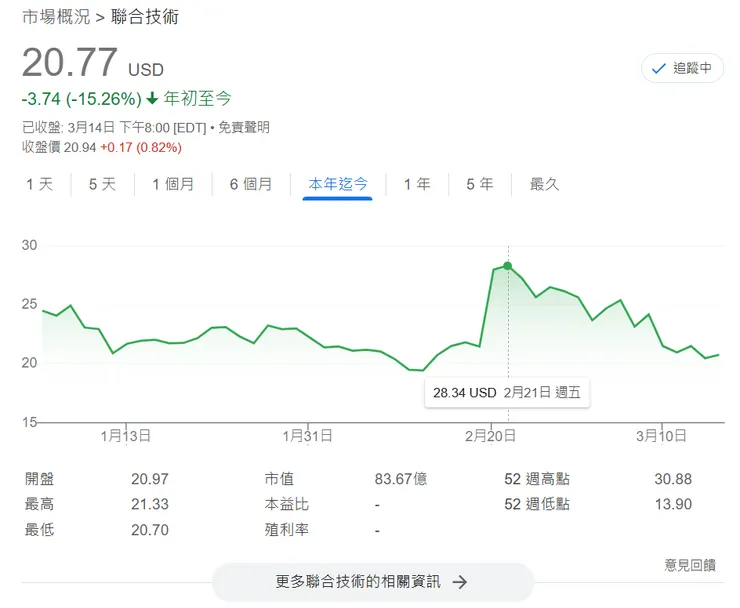Viewport: 740px width, 608px height.
Task: Click the 52 週高點 value 30.88
Action: tap(673, 479)
